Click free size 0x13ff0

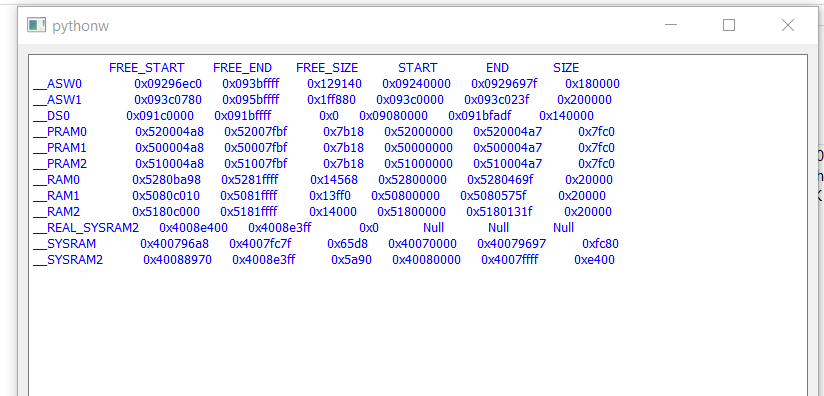tap(330, 196)
